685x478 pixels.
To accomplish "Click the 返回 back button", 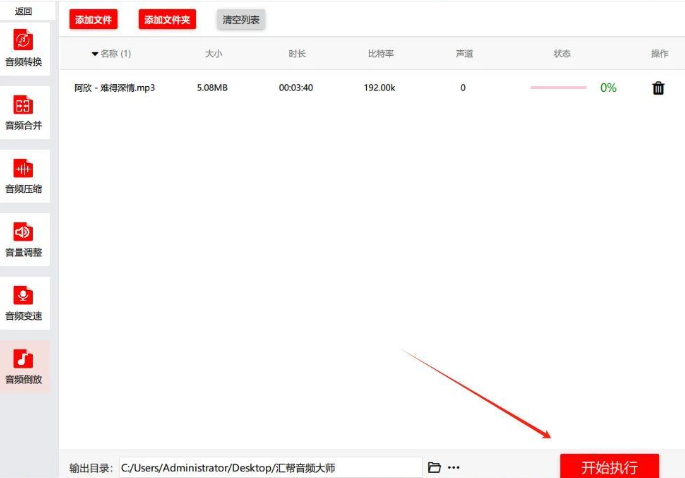I will 24,11.
